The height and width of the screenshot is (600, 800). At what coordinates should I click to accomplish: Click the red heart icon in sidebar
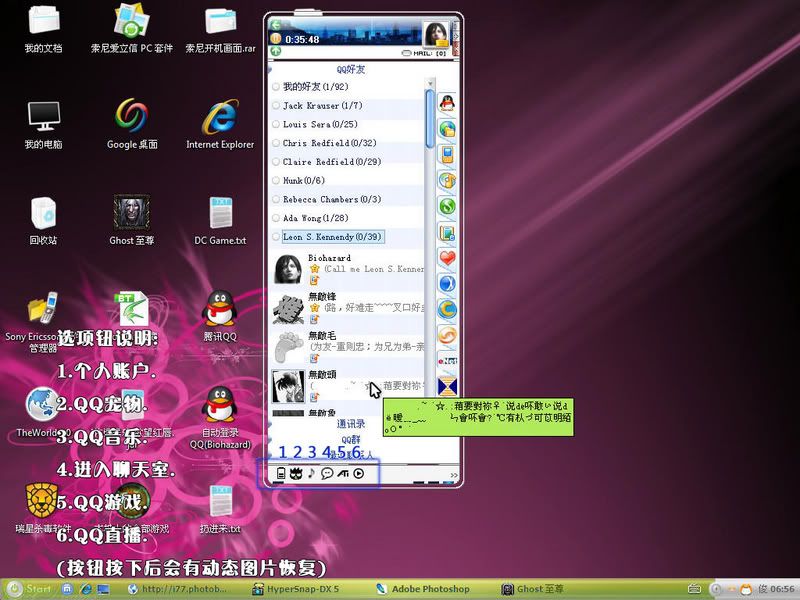click(448, 259)
